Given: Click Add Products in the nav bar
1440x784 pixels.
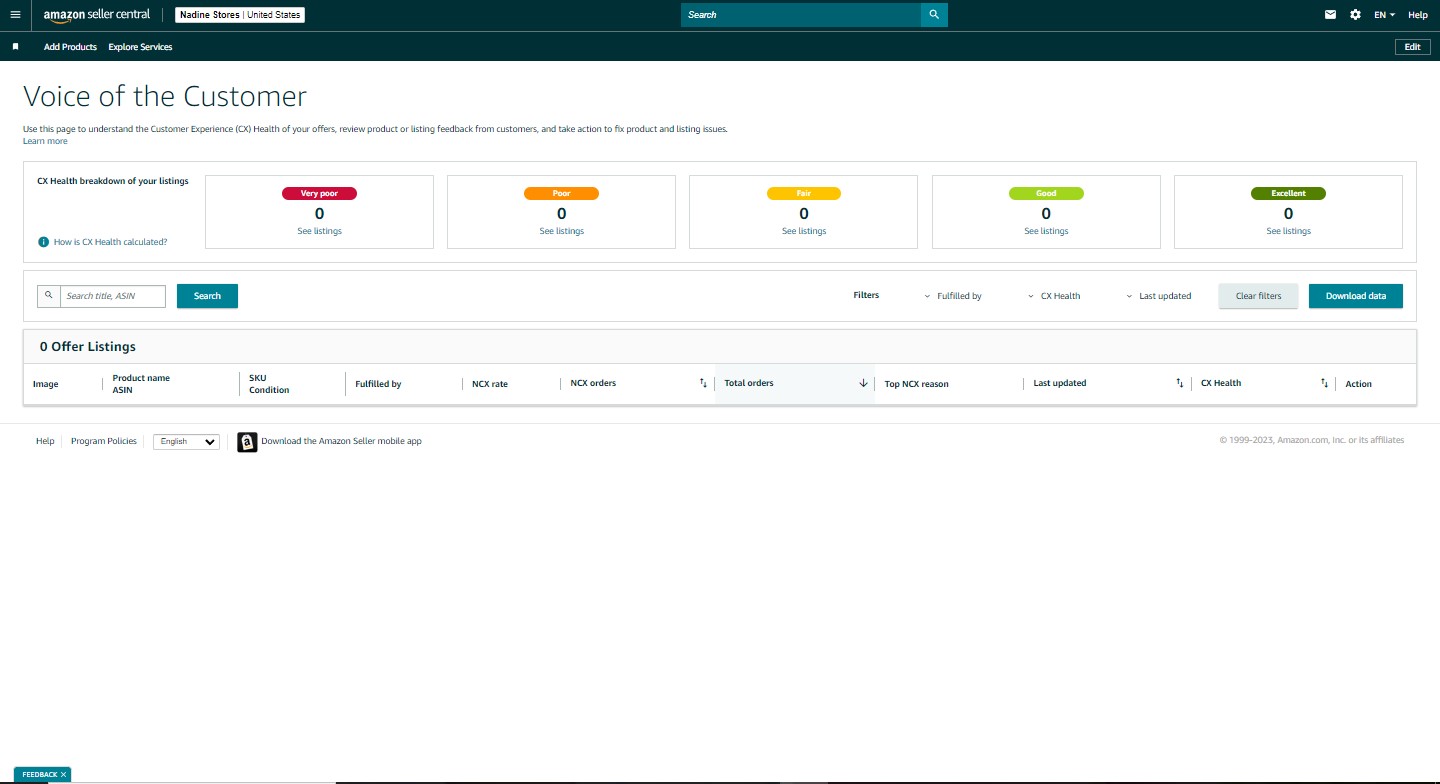Looking at the screenshot, I should [70, 47].
